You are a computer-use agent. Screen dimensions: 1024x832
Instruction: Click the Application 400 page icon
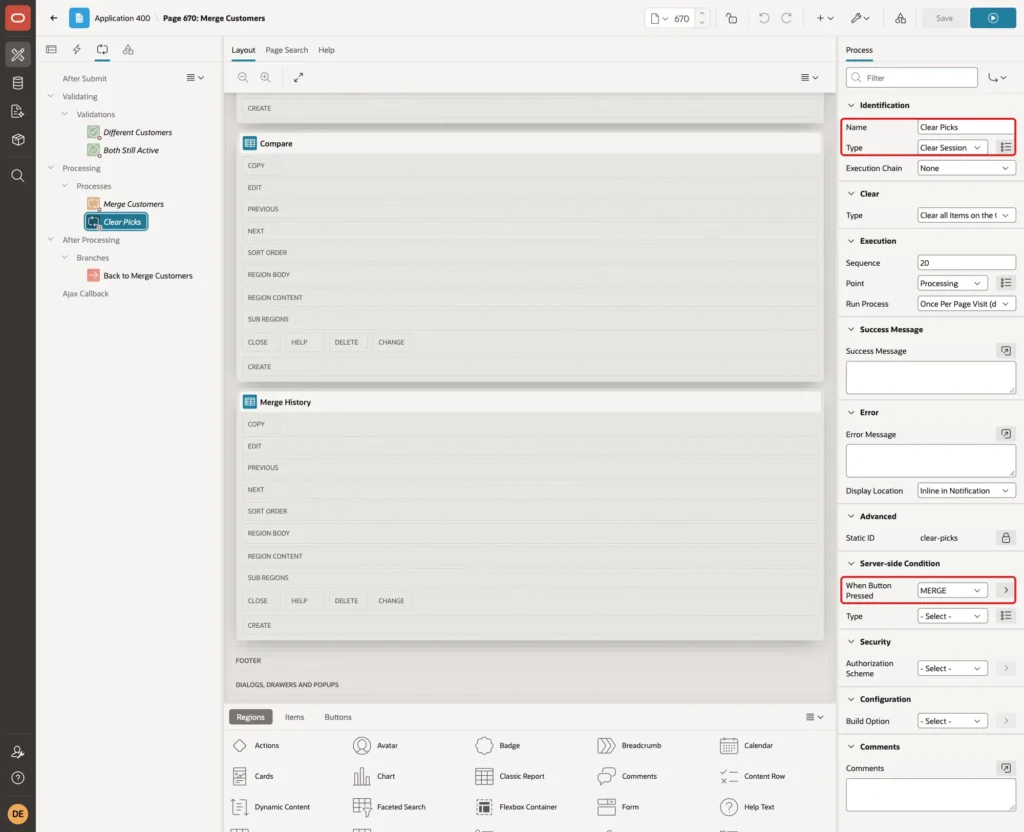(x=79, y=18)
